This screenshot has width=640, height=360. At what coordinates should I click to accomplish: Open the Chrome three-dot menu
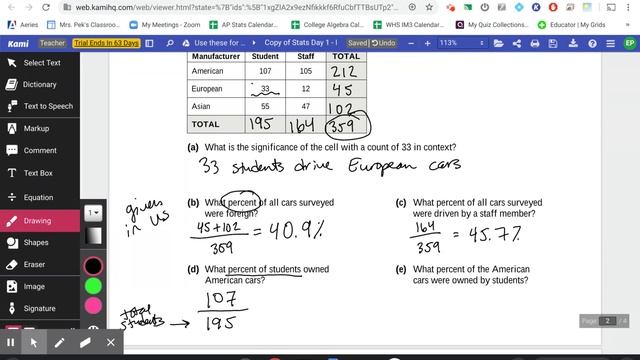pyautogui.click(x=628, y=7)
